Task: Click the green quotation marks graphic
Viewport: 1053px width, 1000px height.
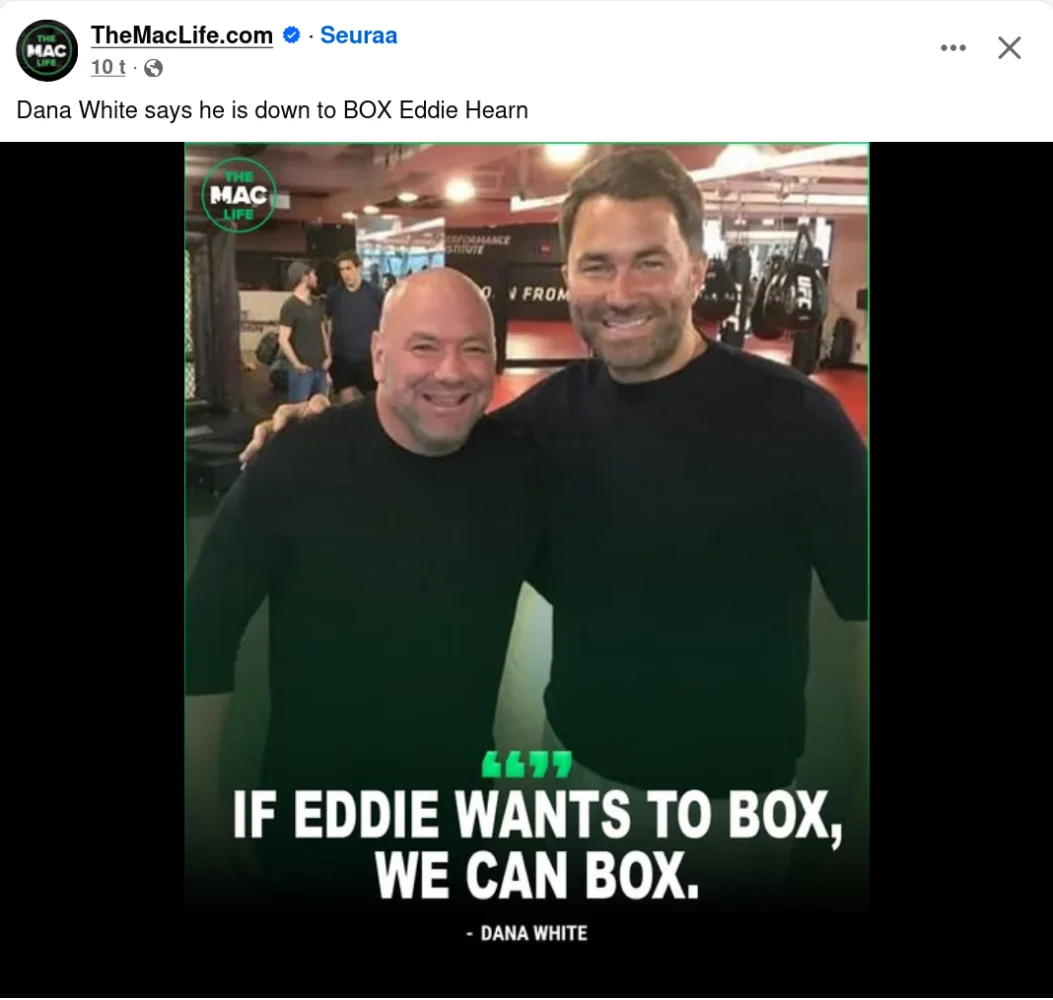Action: 526,764
